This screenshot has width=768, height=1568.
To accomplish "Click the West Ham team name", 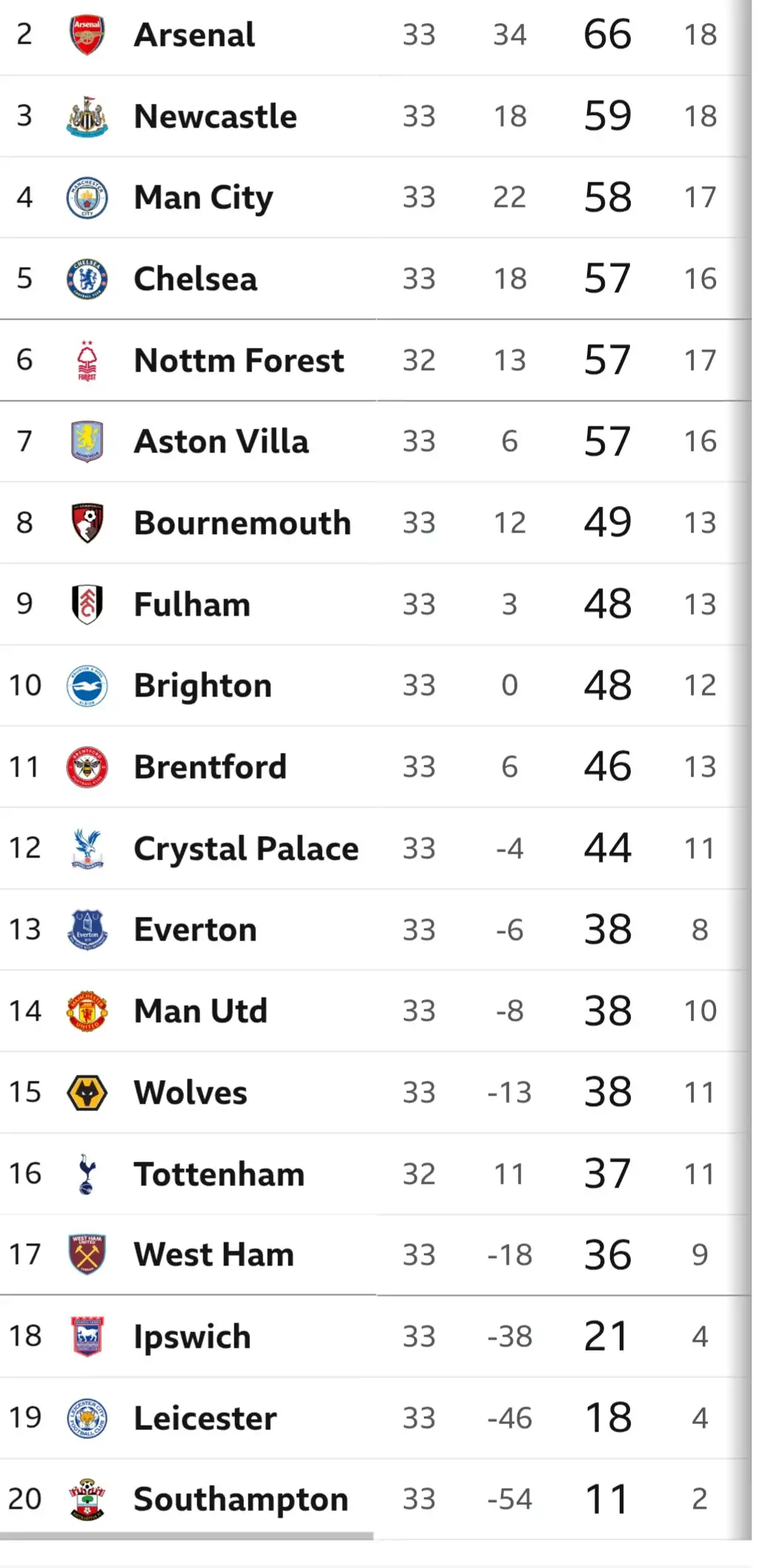I will [213, 1255].
